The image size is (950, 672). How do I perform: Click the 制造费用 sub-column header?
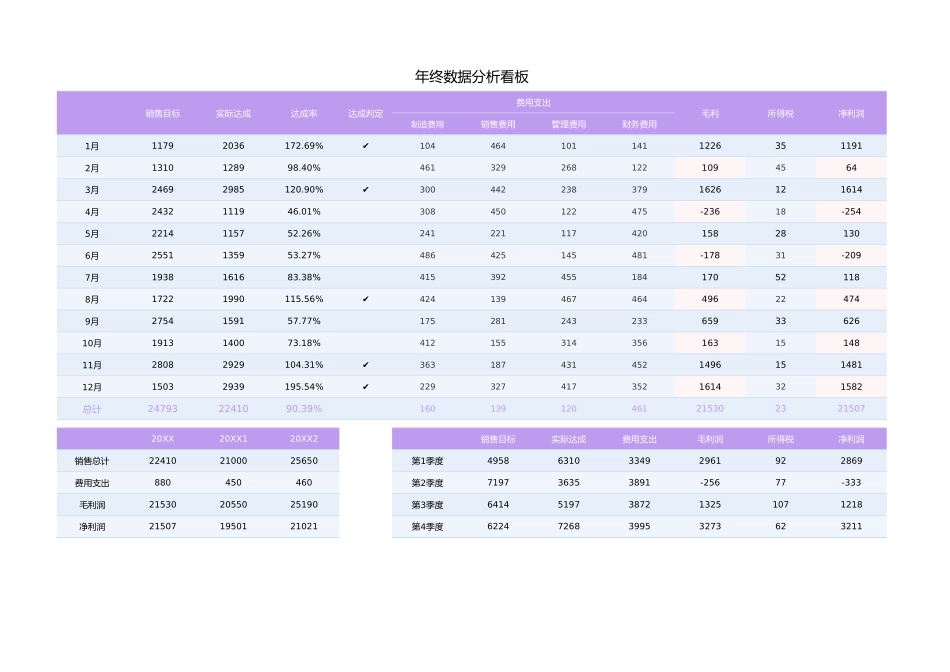(x=426, y=123)
